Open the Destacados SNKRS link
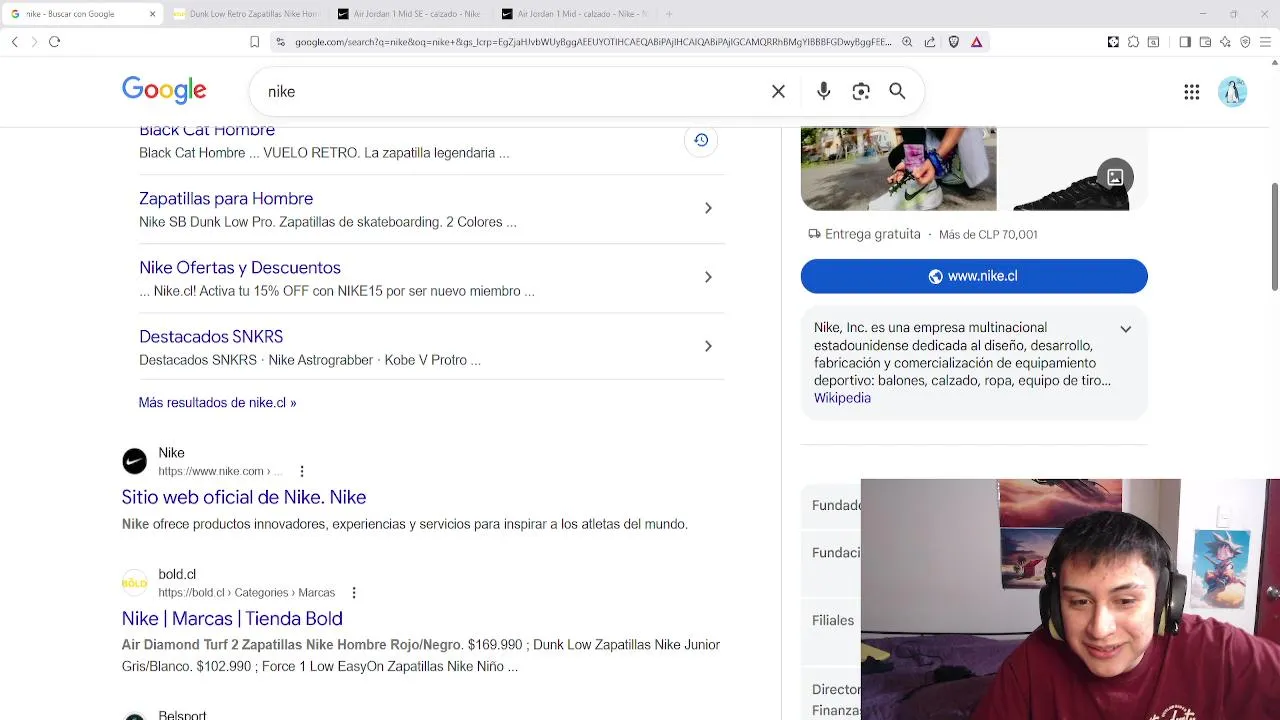Image resolution: width=1280 pixels, height=720 pixels. tap(211, 337)
